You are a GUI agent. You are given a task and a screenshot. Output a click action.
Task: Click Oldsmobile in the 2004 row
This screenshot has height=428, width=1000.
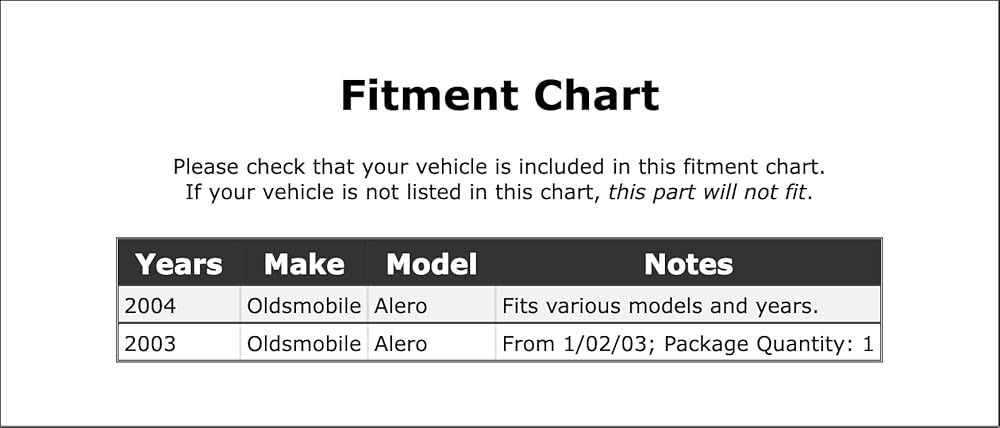(304, 306)
